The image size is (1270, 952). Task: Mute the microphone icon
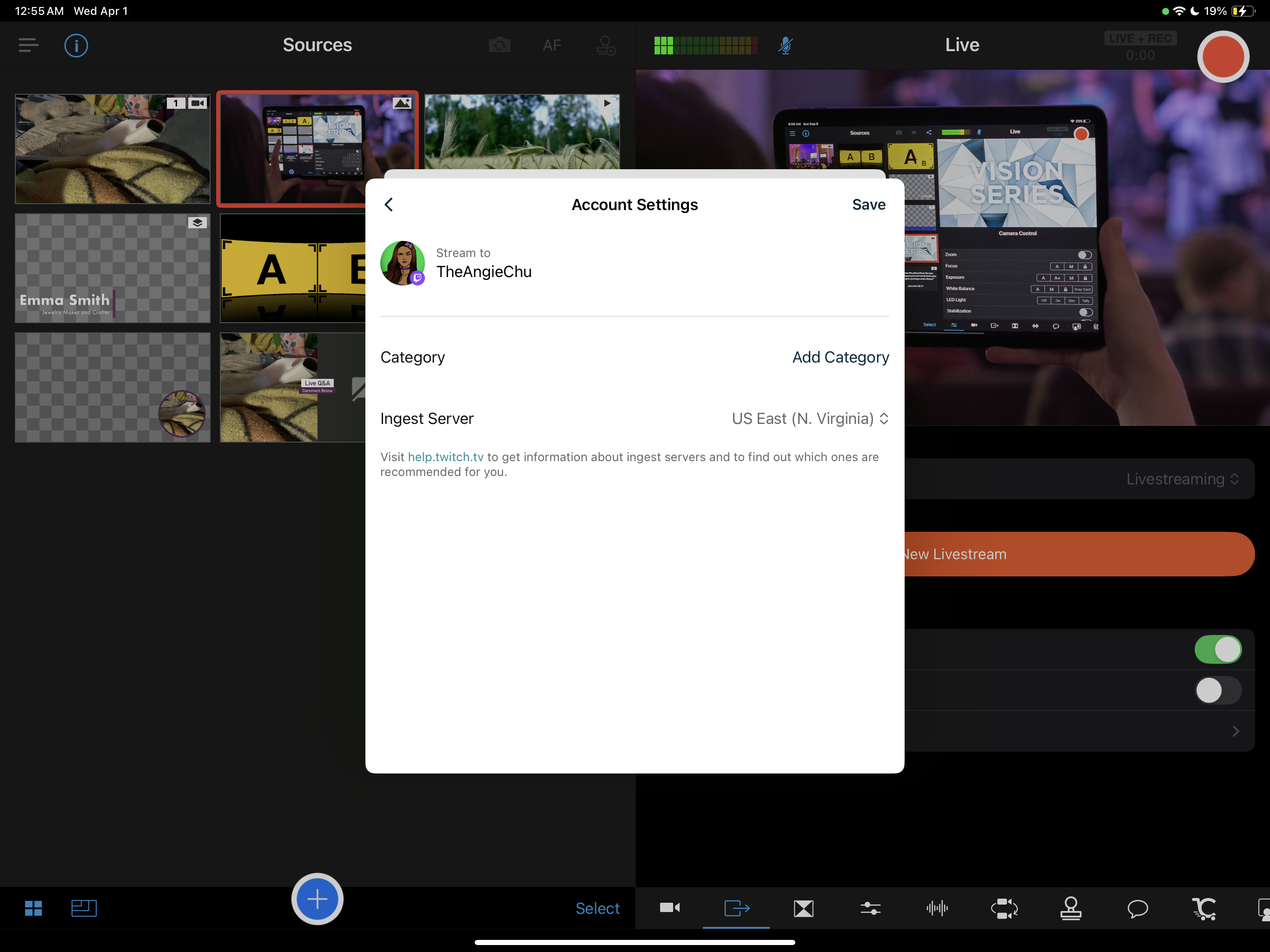point(786,45)
